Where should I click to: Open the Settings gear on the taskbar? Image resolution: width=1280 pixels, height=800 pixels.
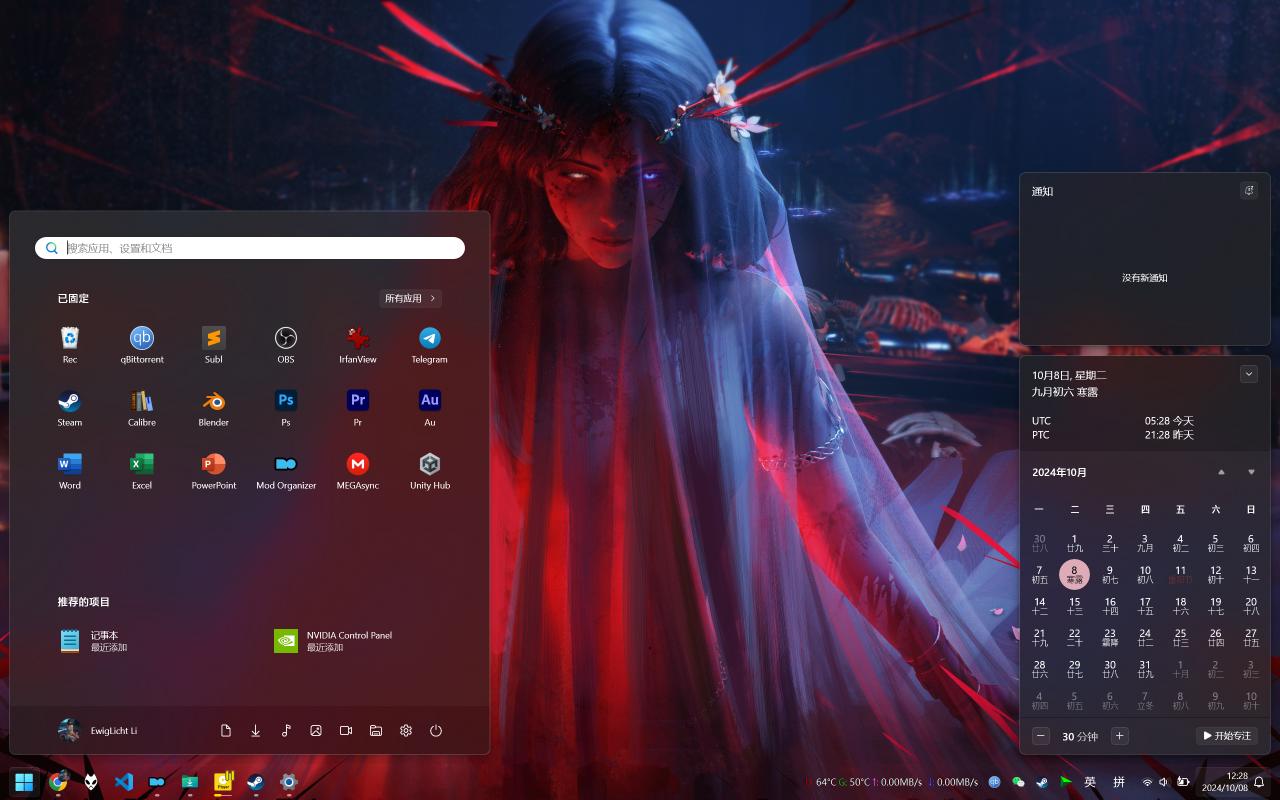coord(289,782)
